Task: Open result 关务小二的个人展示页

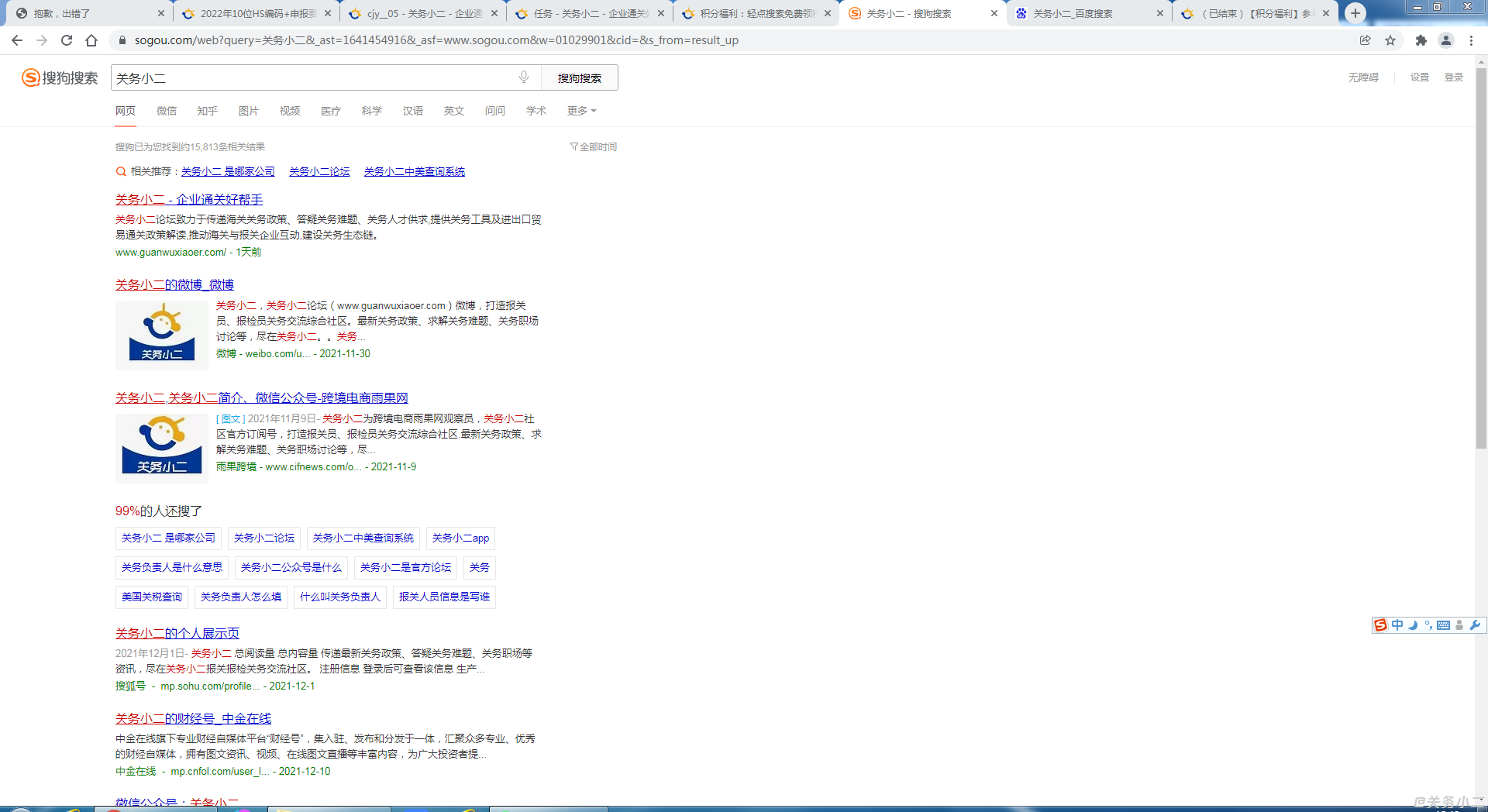Action: point(177,633)
